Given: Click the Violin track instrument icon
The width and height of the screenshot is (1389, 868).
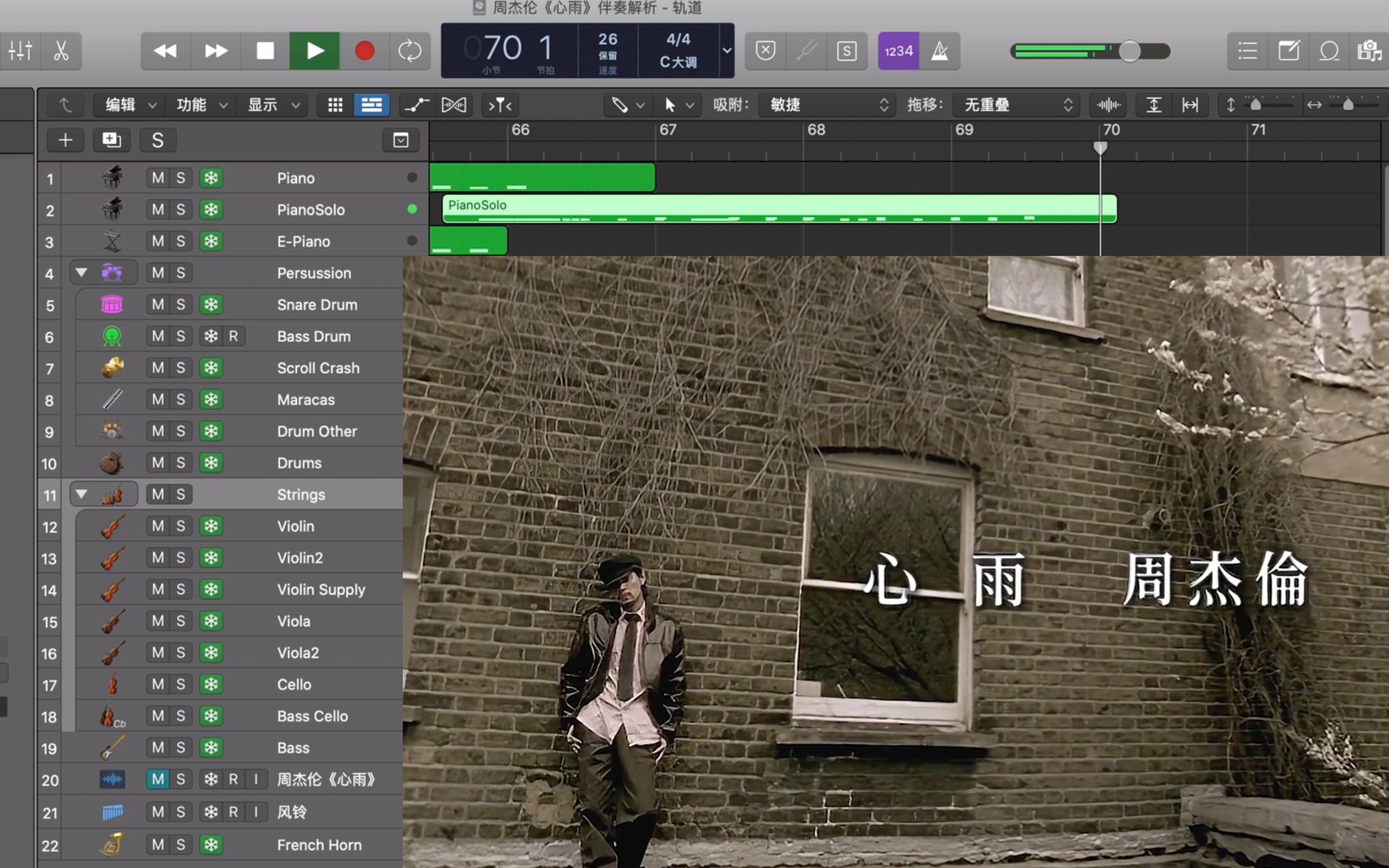Looking at the screenshot, I should (112, 526).
